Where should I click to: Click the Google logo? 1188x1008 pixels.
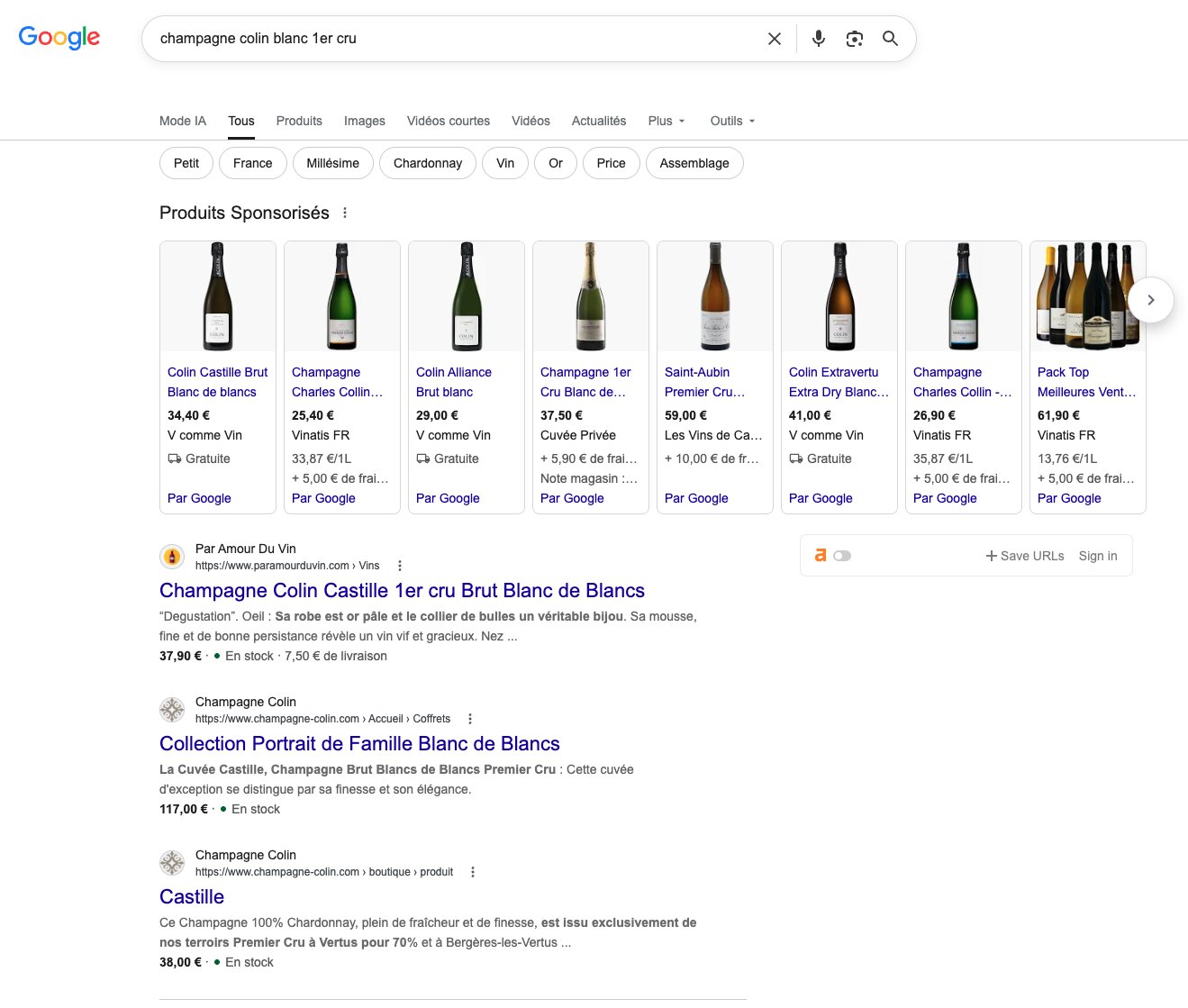coord(59,38)
